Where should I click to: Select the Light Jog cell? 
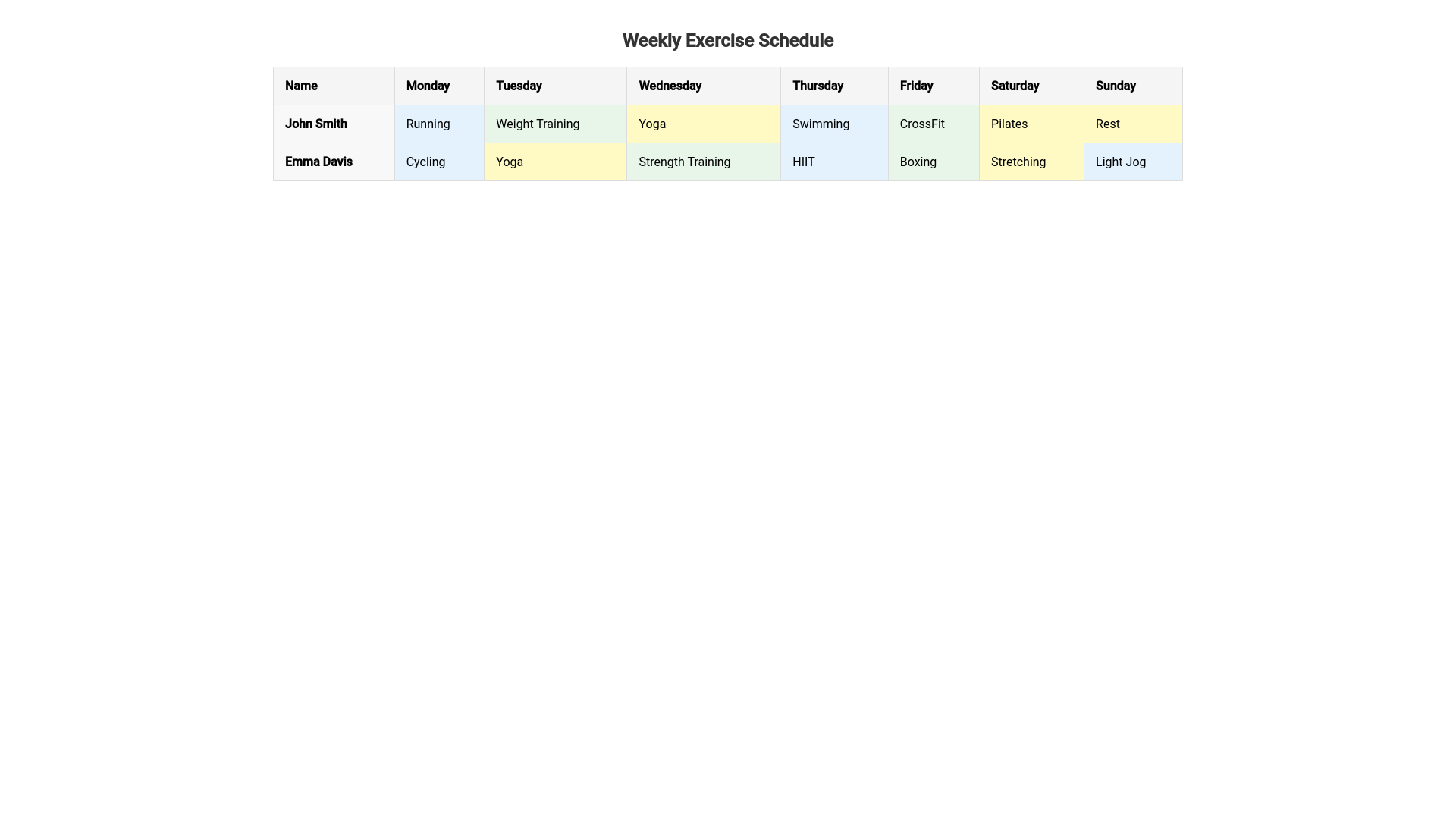click(1133, 162)
